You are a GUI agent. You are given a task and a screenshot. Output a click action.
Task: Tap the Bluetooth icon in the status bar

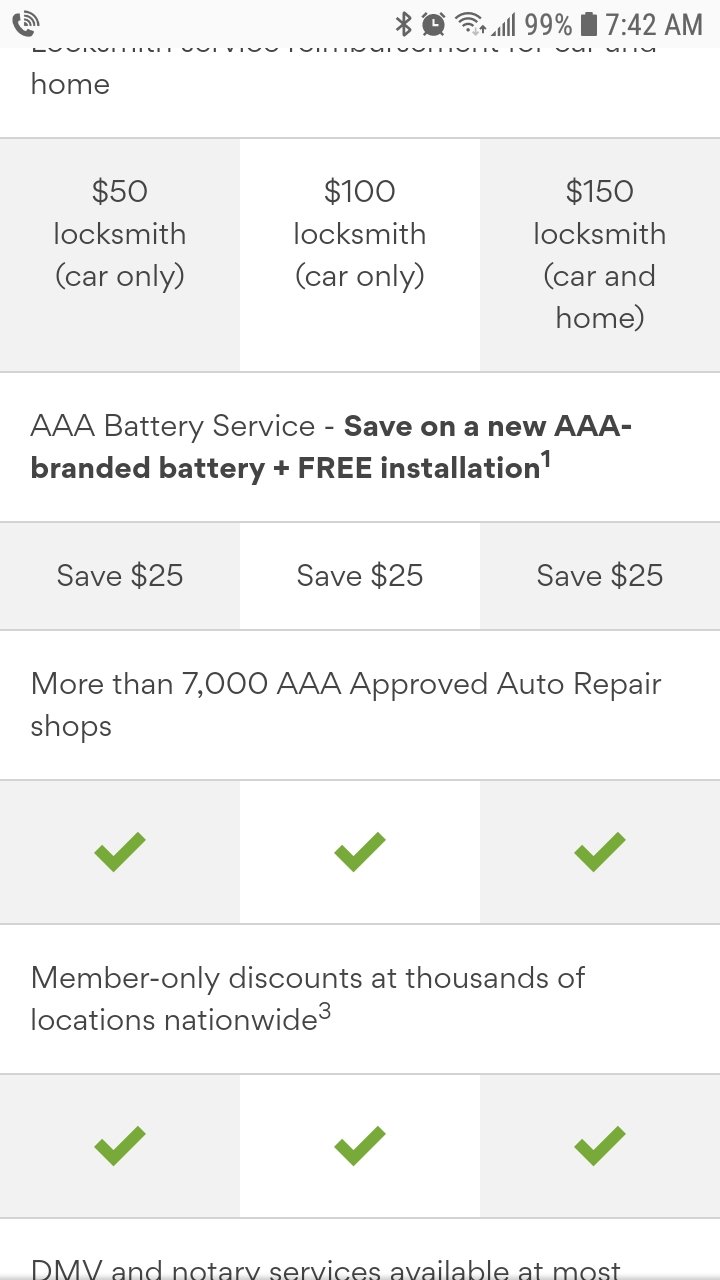(x=404, y=23)
